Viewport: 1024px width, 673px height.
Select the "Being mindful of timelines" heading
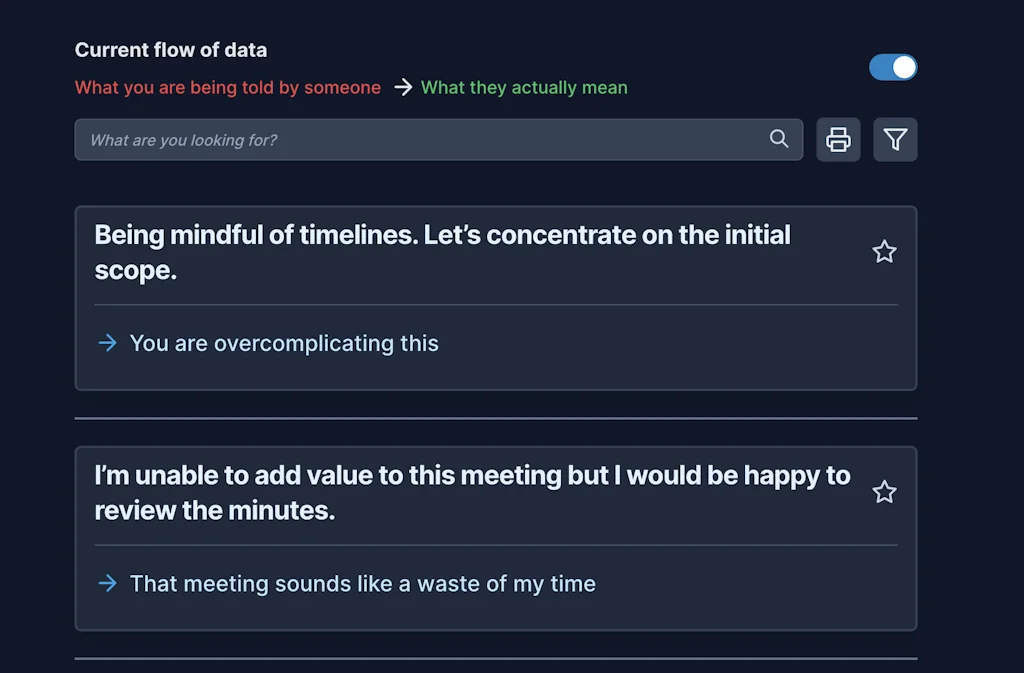pos(442,252)
